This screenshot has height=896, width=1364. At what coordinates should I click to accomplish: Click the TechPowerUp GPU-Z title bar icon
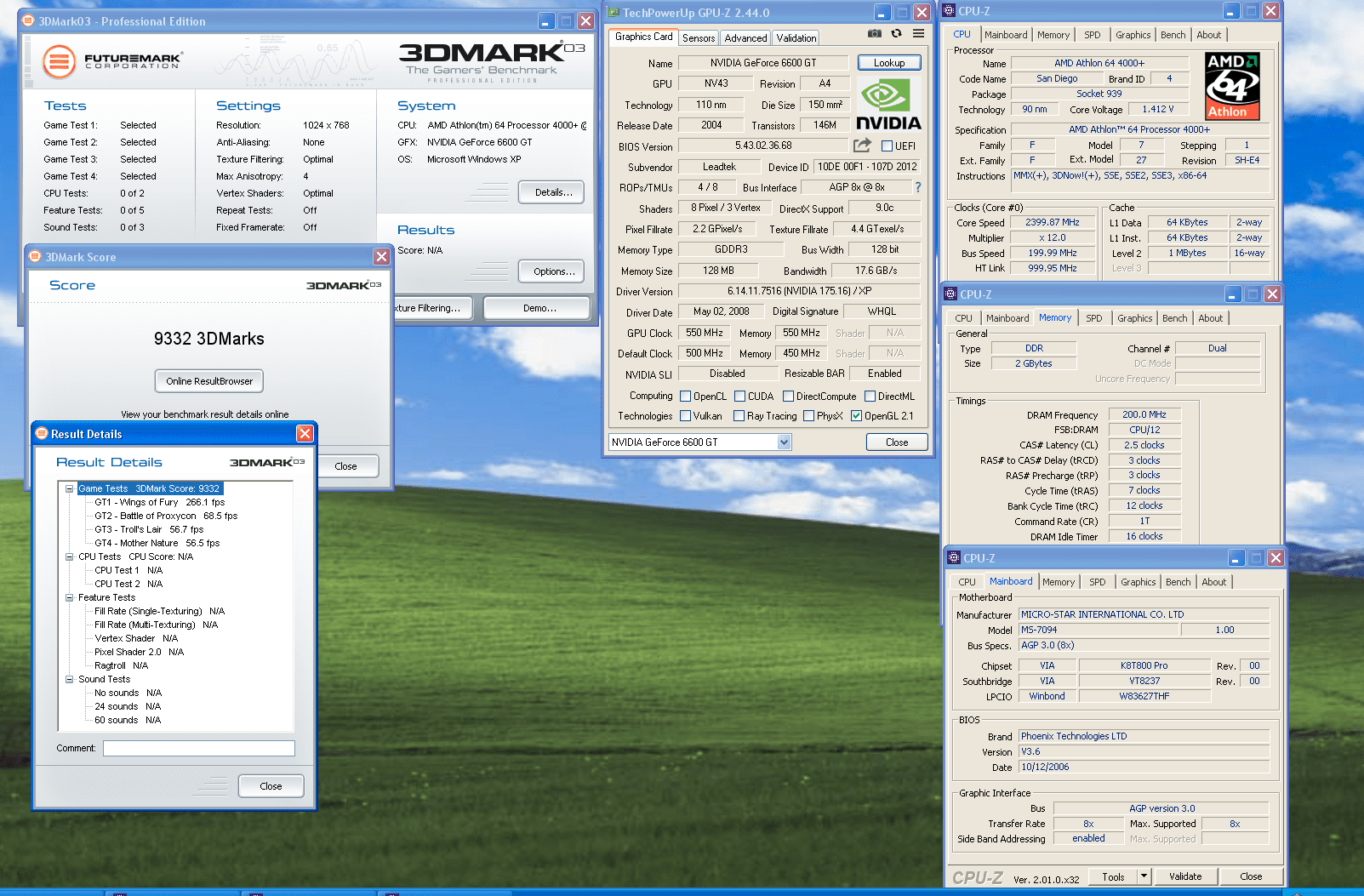[613, 13]
